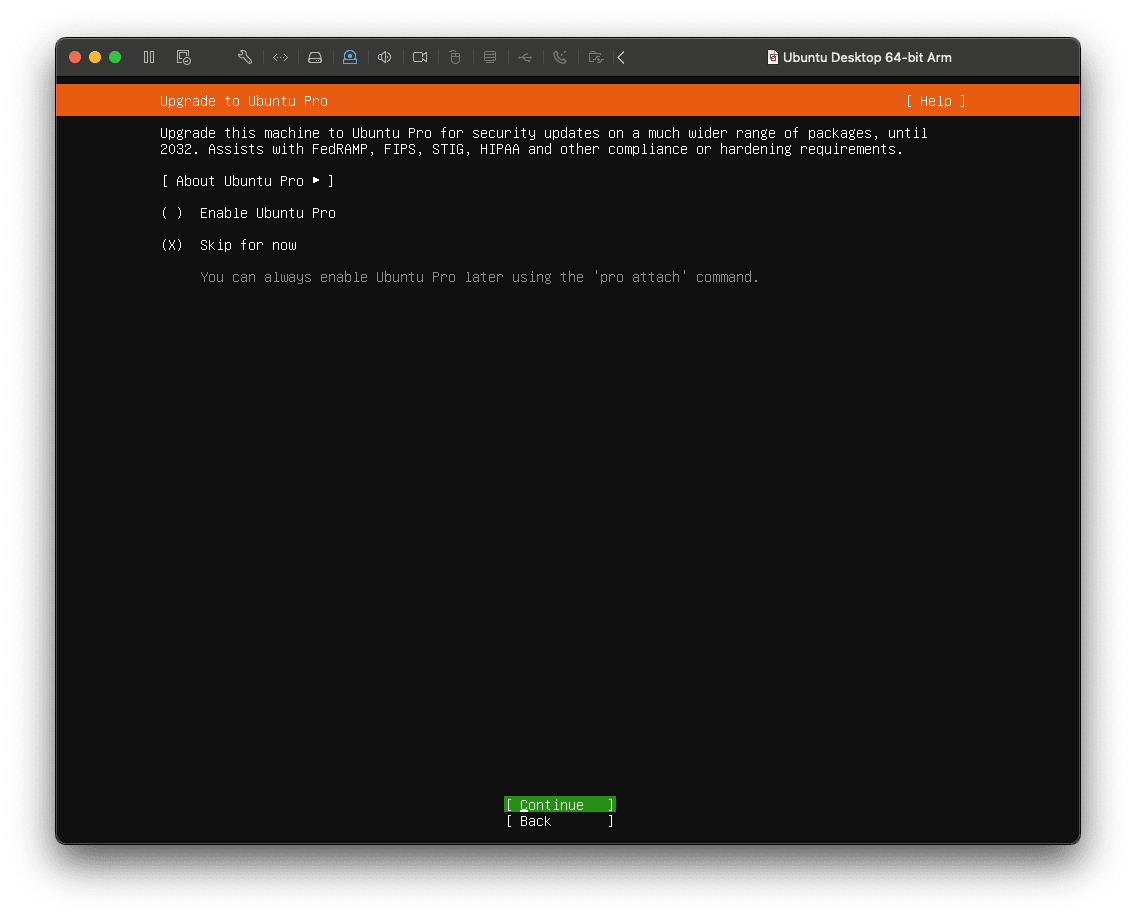Click the window title 'Ubuntu Desktop 64-bit Arm'
1136x918 pixels.
867,57
